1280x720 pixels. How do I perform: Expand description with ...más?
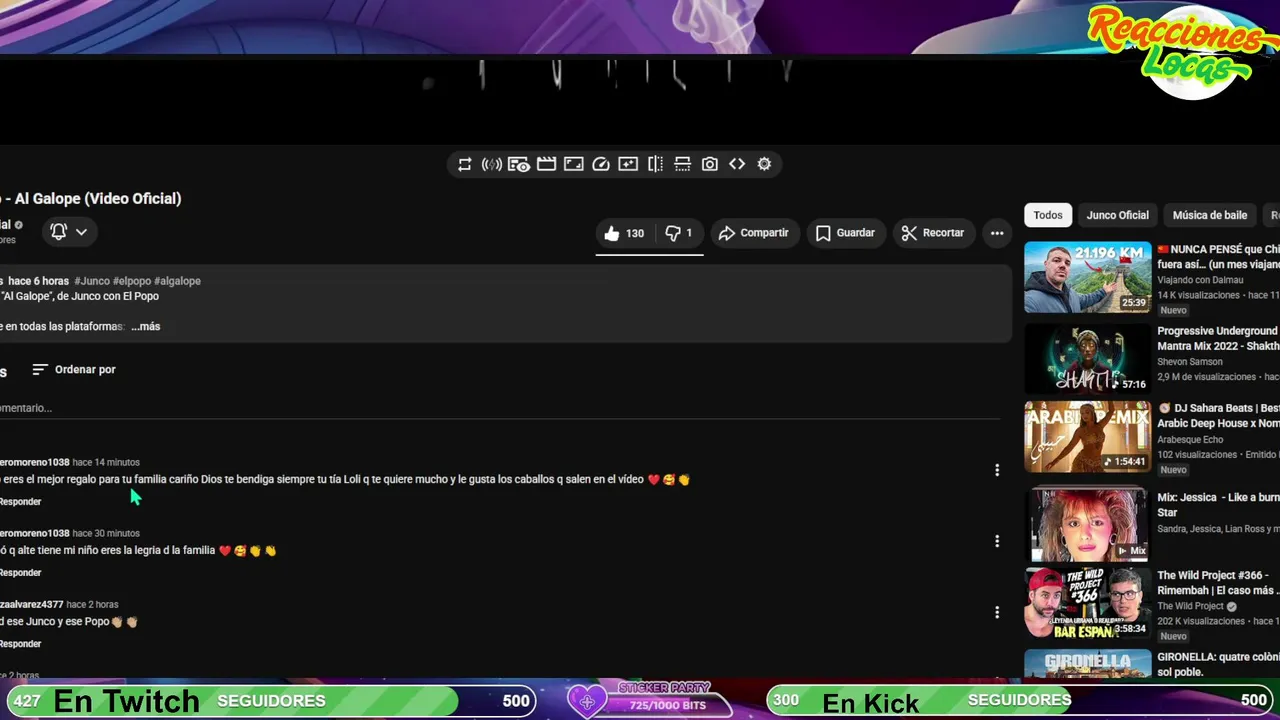[146, 327]
